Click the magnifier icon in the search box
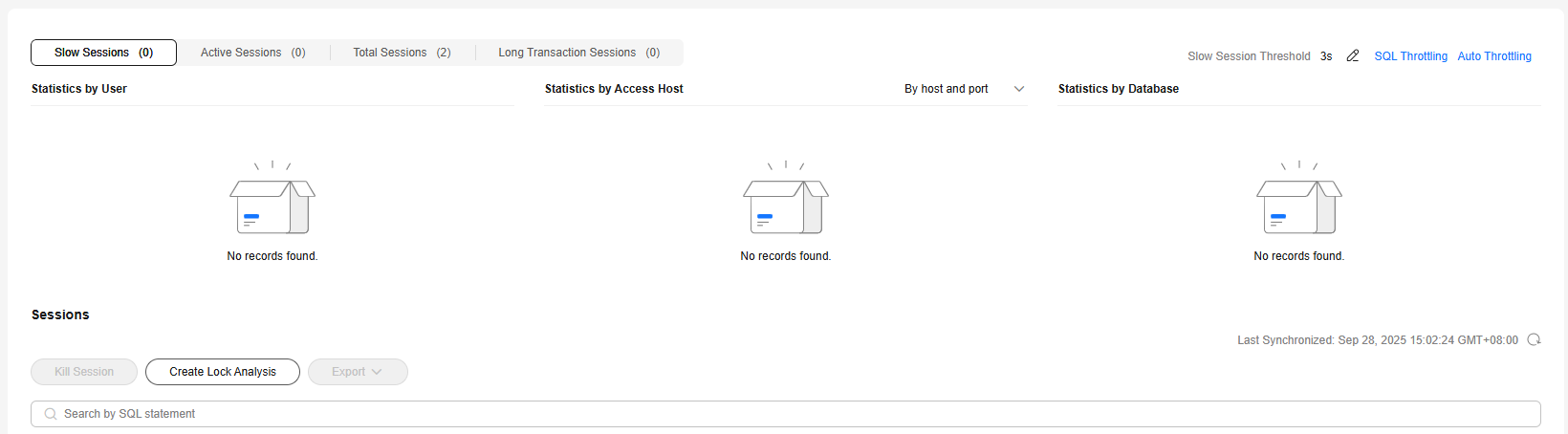The height and width of the screenshot is (434, 1568). 51,414
